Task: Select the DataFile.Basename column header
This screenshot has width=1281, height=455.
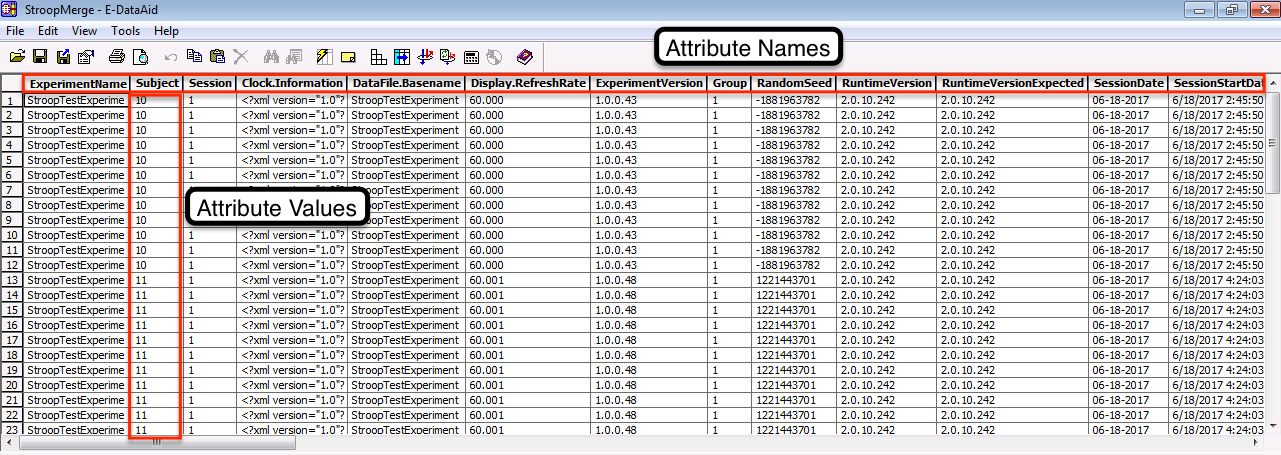Action: [406, 83]
